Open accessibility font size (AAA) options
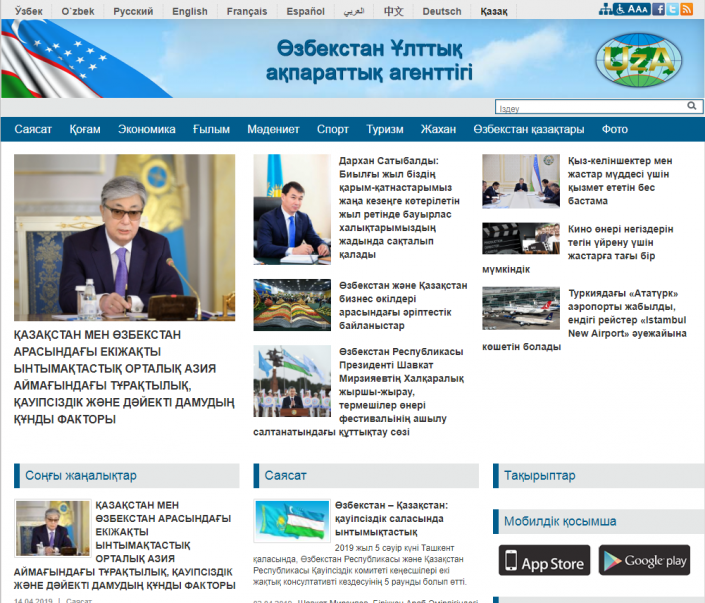Screen dimensions: 705x603 (632, 9)
